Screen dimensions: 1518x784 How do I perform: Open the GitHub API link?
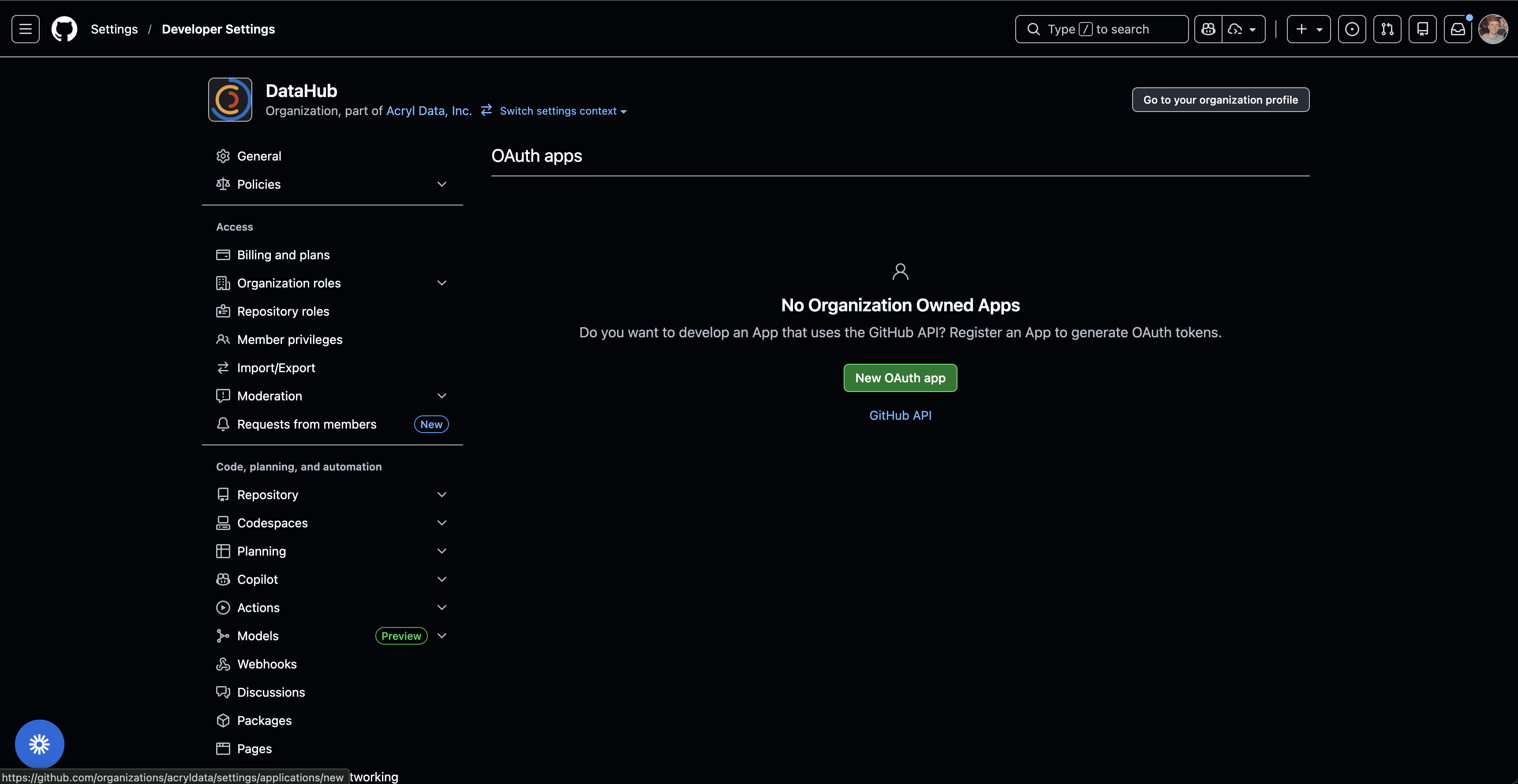(x=900, y=415)
